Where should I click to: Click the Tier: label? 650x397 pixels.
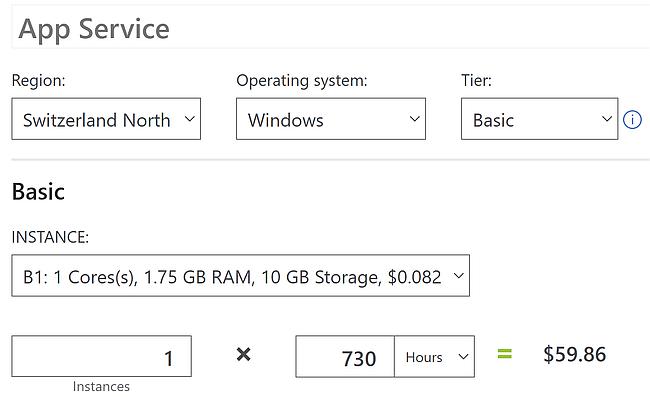tap(476, 80)
